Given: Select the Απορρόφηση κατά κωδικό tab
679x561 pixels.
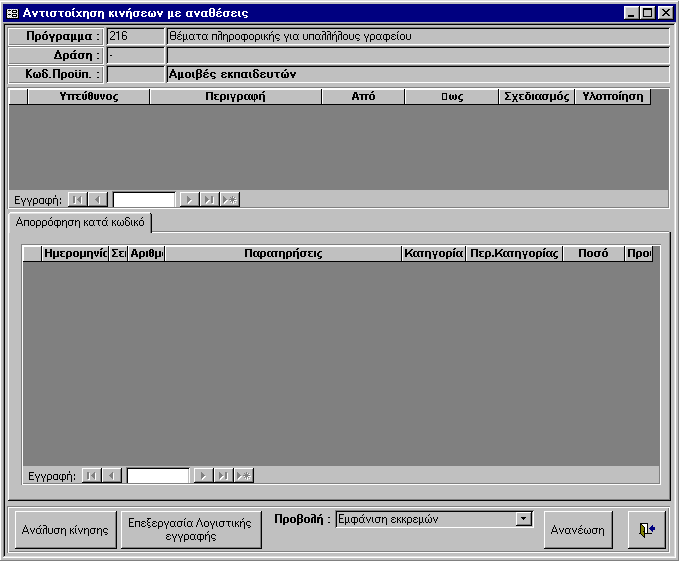Looking at the screenshot, I should [x=80, y=221].
